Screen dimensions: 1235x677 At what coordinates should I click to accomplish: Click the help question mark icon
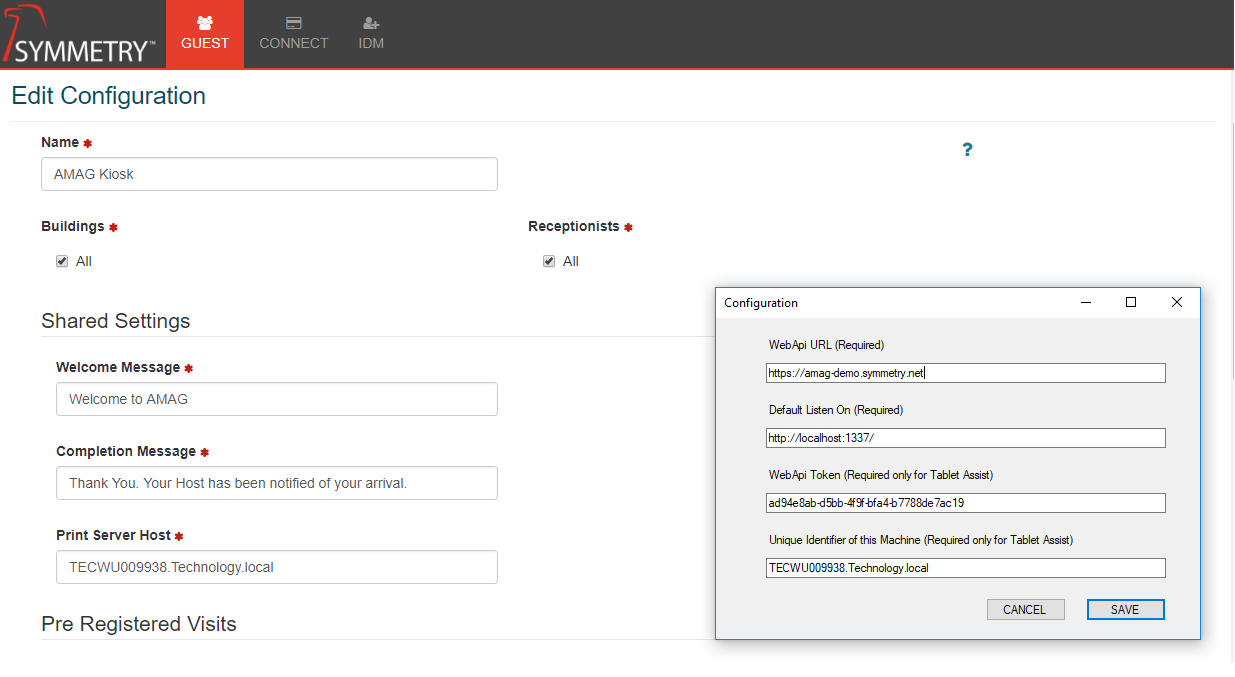click(x=967, y=150)
